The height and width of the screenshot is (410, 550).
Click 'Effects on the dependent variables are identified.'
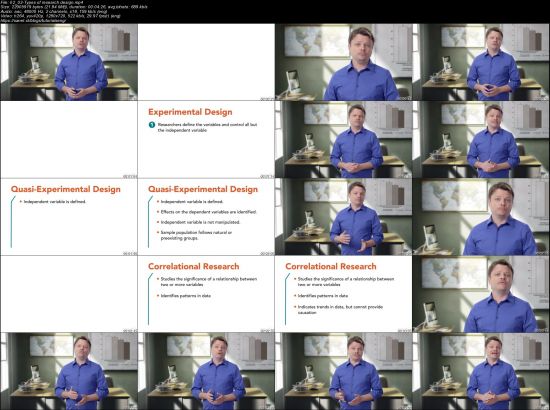tap(208, 212)
